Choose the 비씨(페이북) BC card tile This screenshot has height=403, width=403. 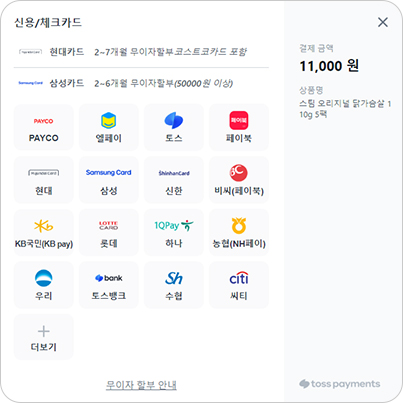[239, 180]
